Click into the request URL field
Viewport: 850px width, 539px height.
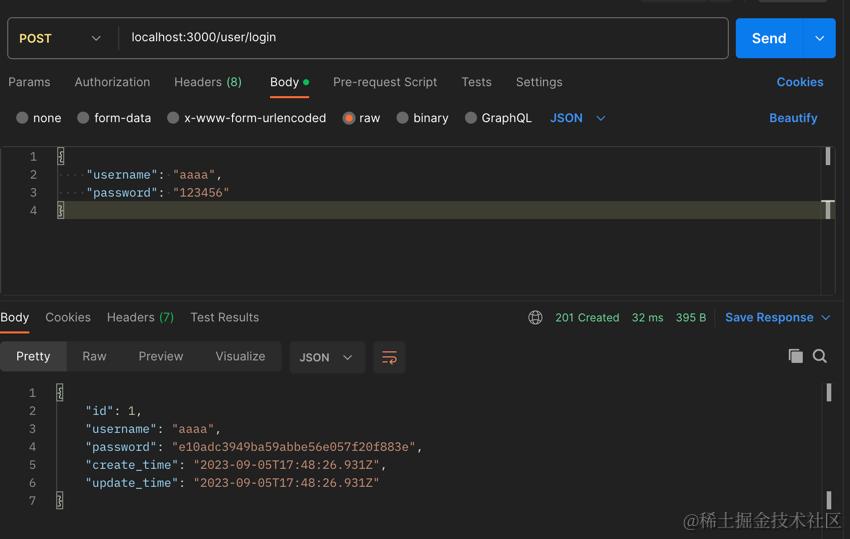click(423, 37)
